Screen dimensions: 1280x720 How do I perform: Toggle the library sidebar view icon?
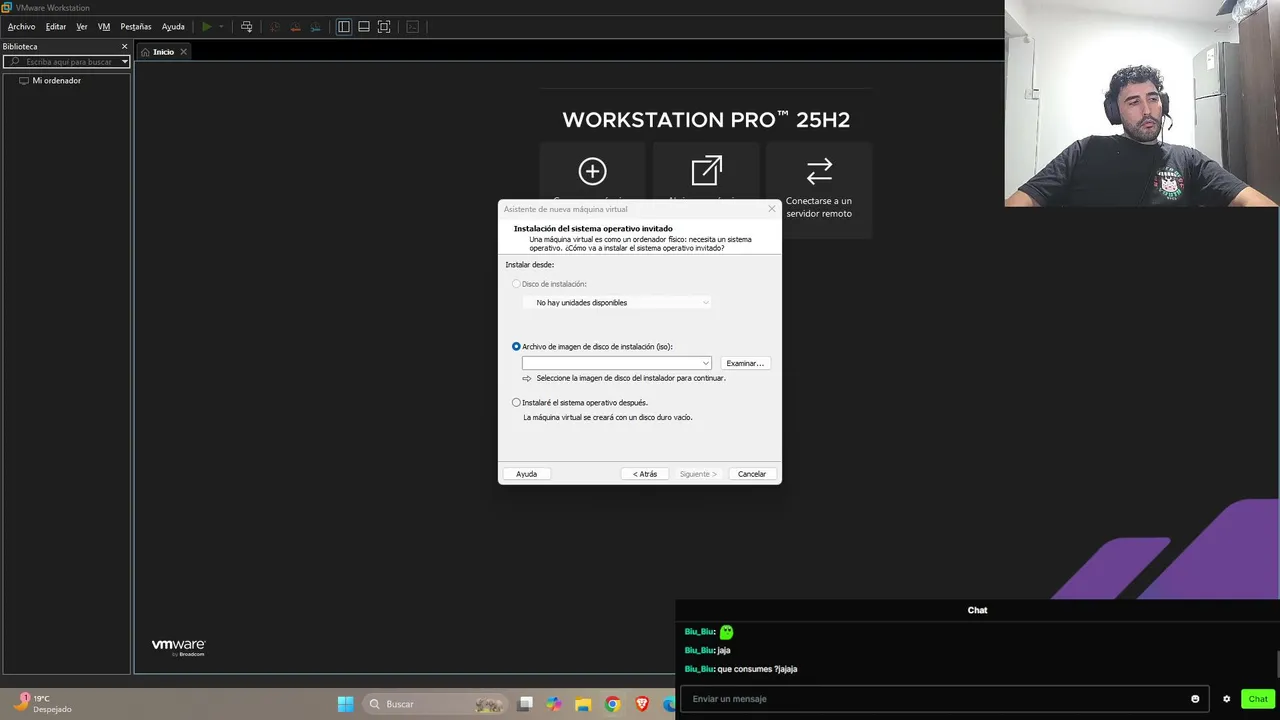[x=344, y=27]
